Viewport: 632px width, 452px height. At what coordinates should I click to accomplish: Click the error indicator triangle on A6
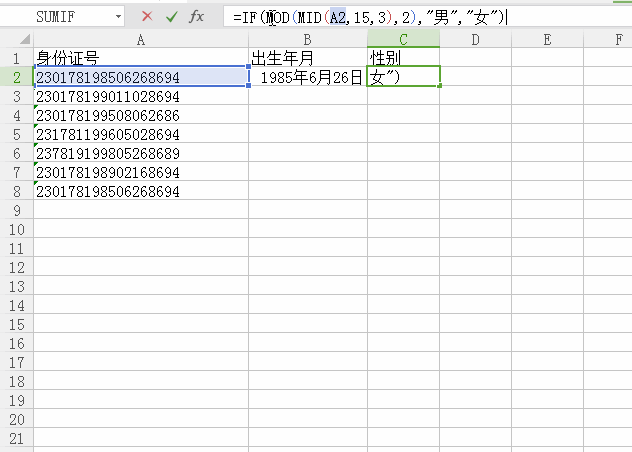point(36,145)
